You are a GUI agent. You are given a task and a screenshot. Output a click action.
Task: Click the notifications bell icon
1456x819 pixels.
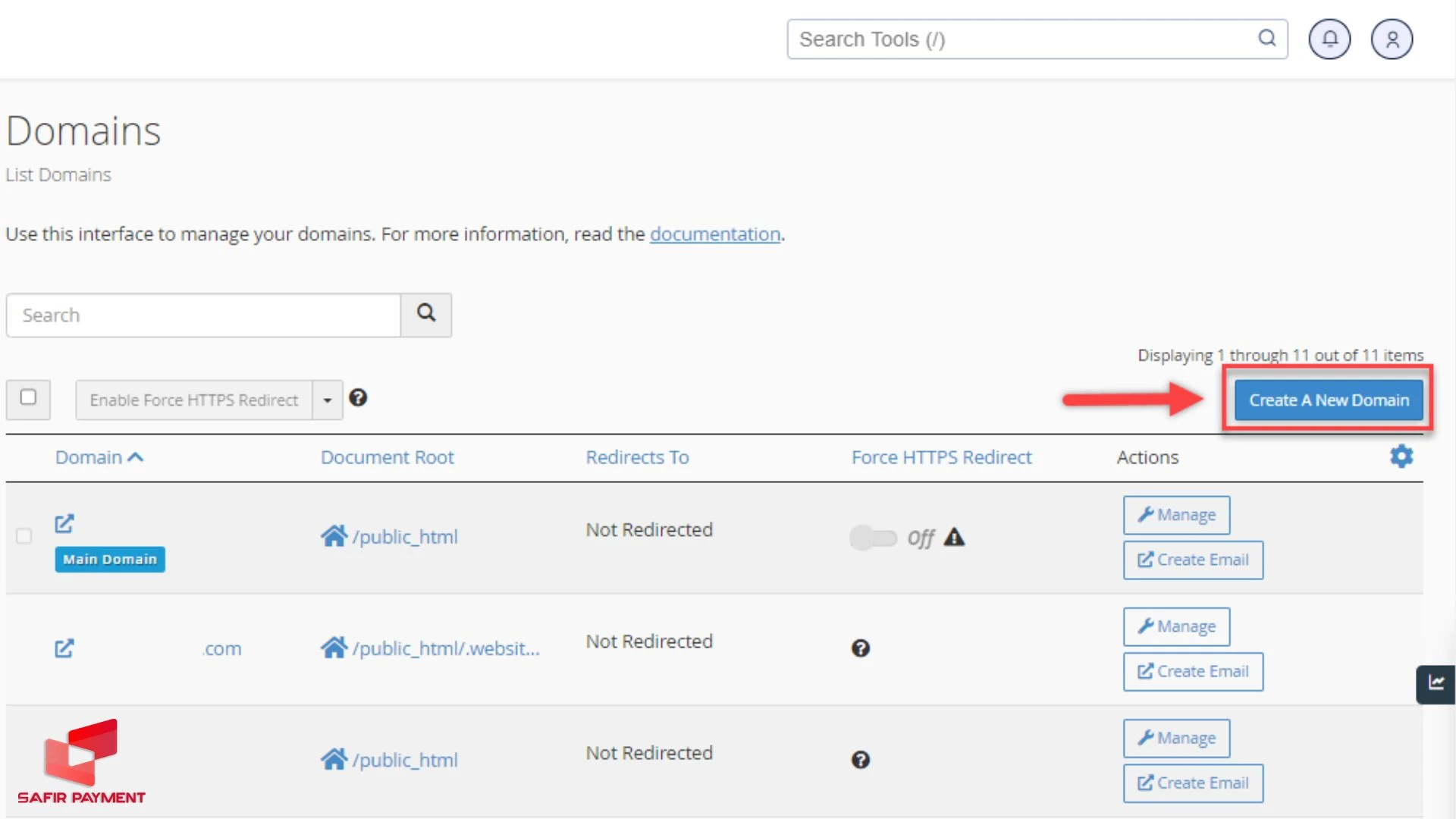pos(1329,39)
